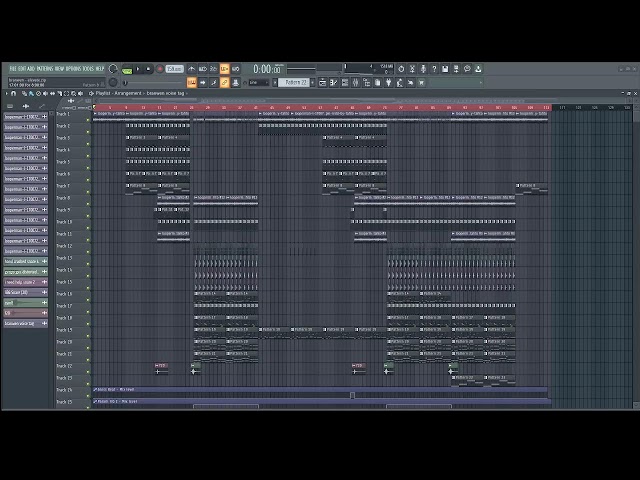Click the render/export audio icon
Screen dimensions: 640x480
pyautogui.click(x=456, y=69)
